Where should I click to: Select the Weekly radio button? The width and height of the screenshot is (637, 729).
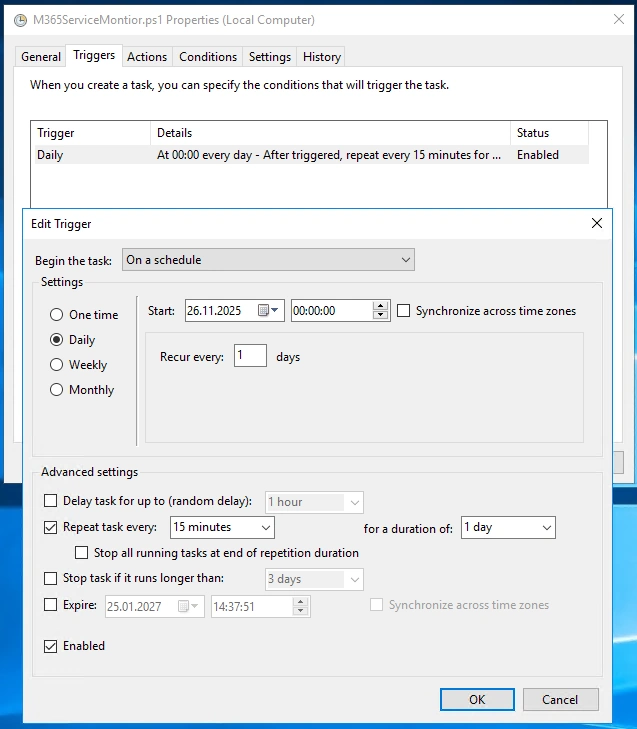click(x=57, y=365)
